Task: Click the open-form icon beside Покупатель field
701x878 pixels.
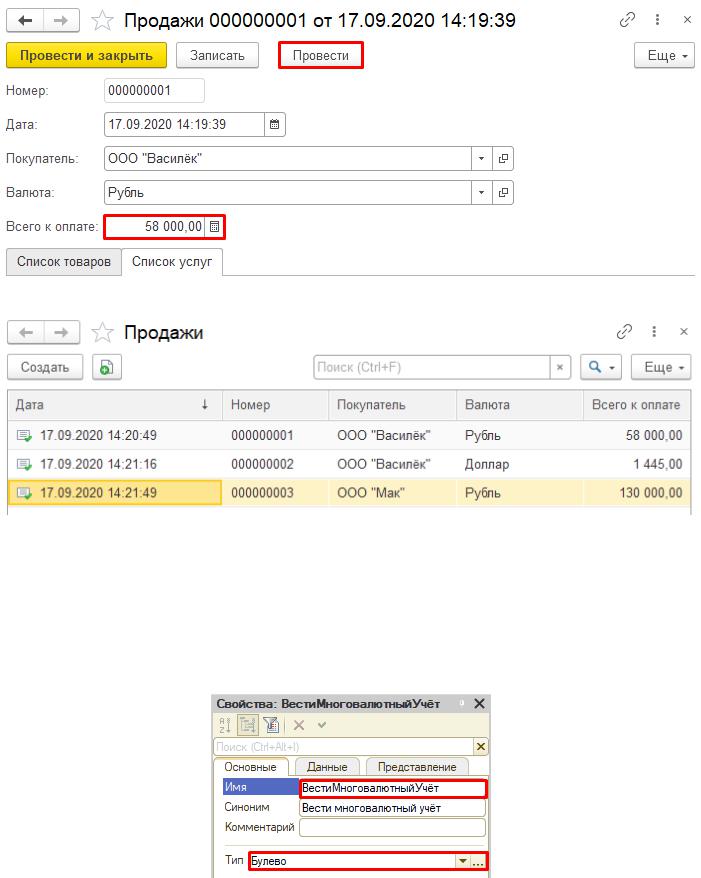Action: tap(503, 159)
